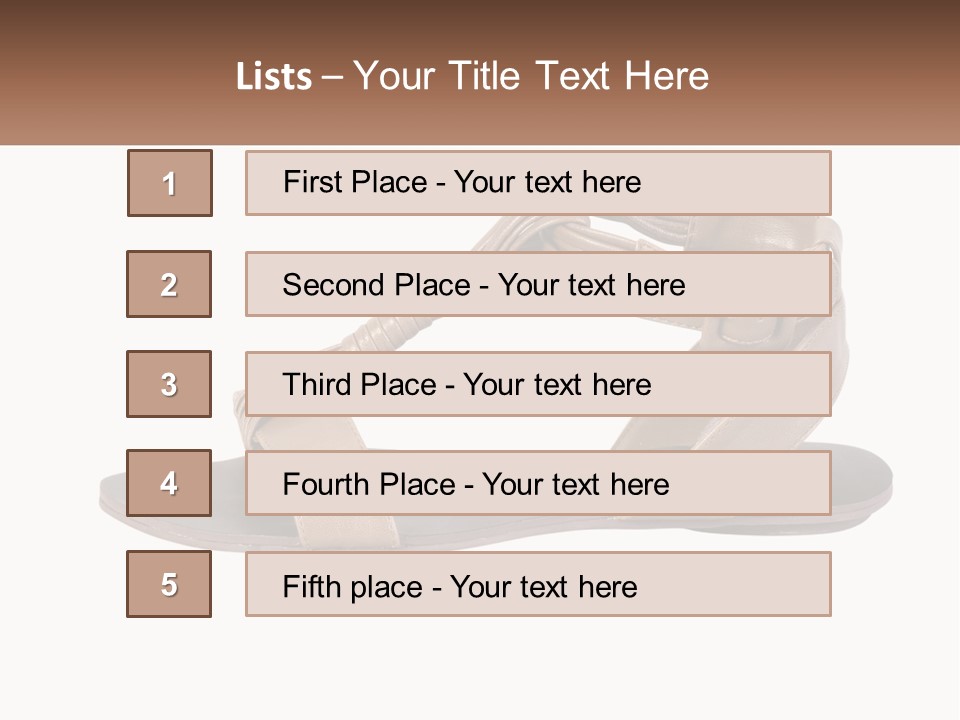The image size is (960, 720).
Task: Click the Second Place text bar
Action: (538, 284)
